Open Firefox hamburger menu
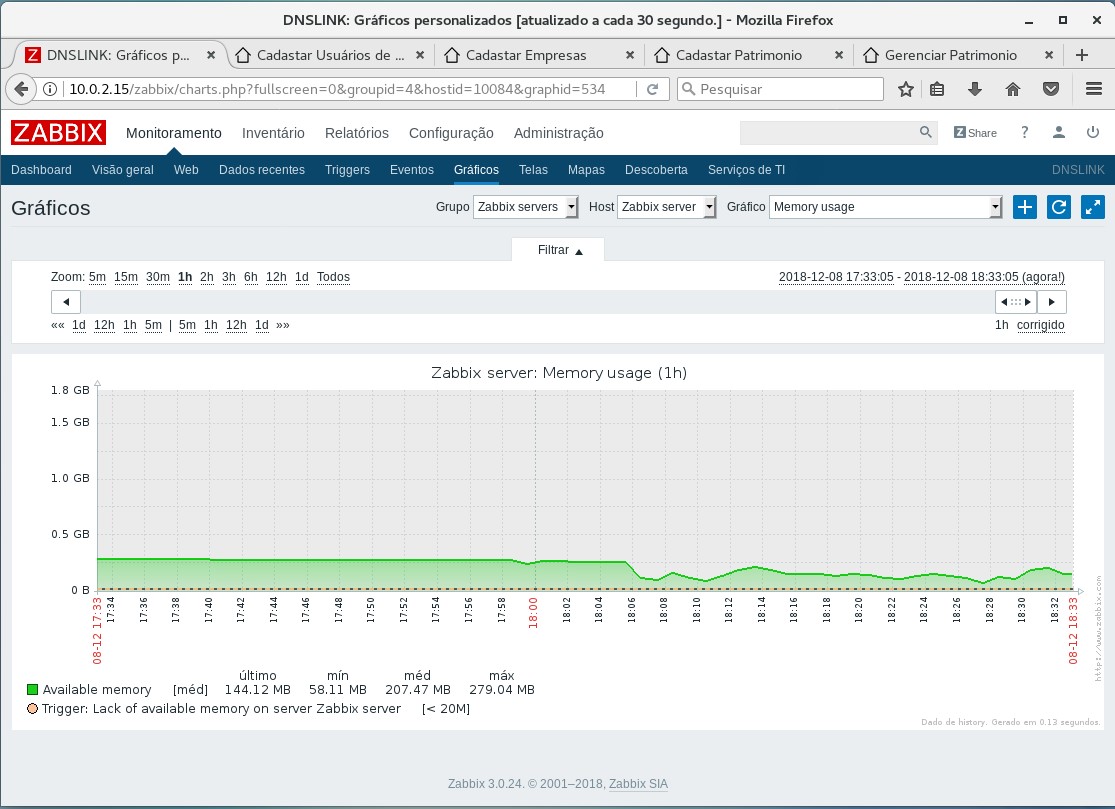This screenshot has height=809, width=1115. [1094, 89]
